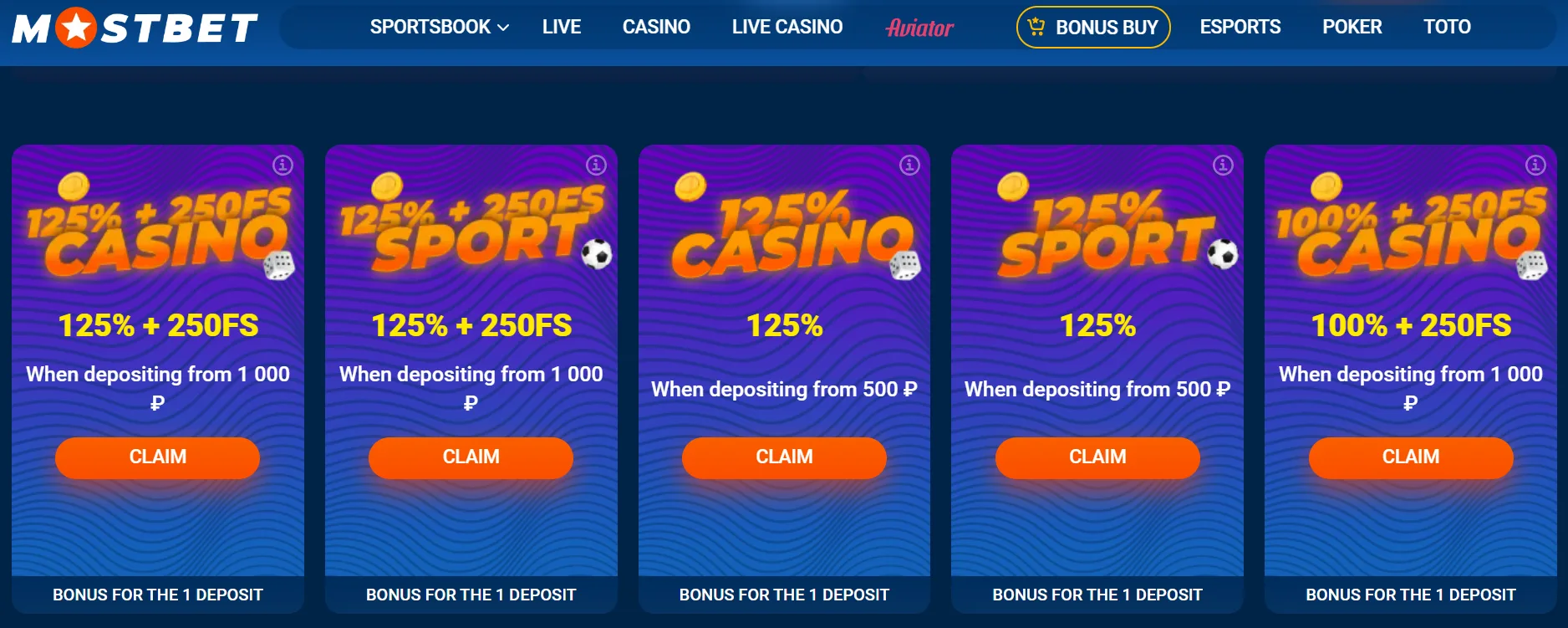This screenshot has width=1568, height=628.
Task: Open info icon on 125% + 250FS Sport card
Action: (x=595, y=166)
